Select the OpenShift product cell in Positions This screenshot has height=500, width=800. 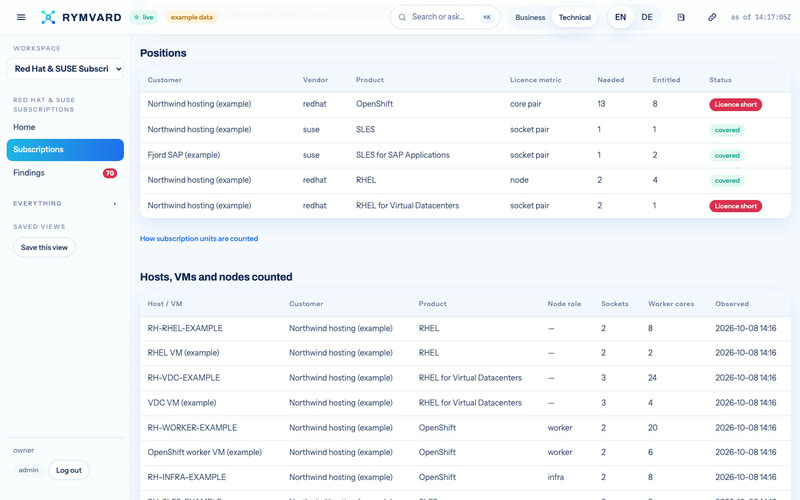pos(374,104)
